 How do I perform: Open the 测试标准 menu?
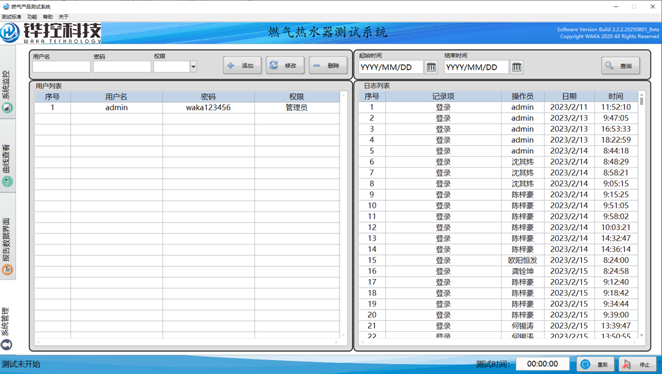[x=11, y=16]
